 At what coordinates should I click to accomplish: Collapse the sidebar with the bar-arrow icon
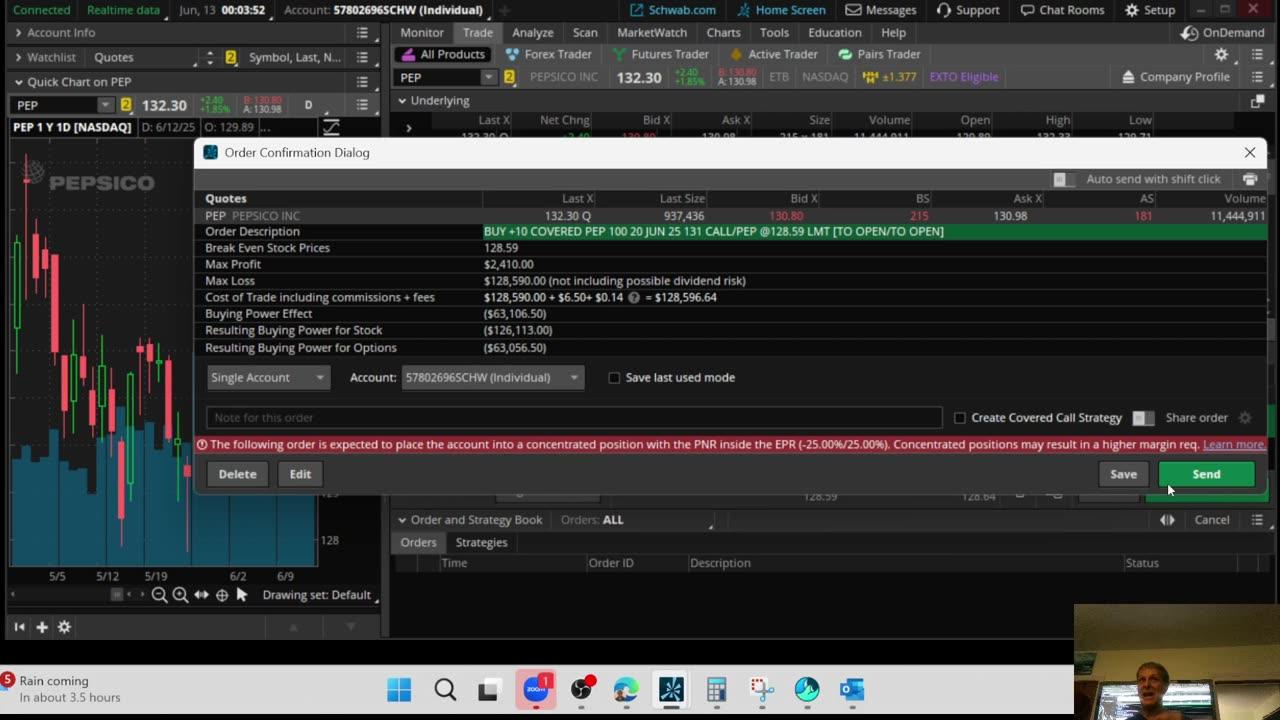(19, 627)
